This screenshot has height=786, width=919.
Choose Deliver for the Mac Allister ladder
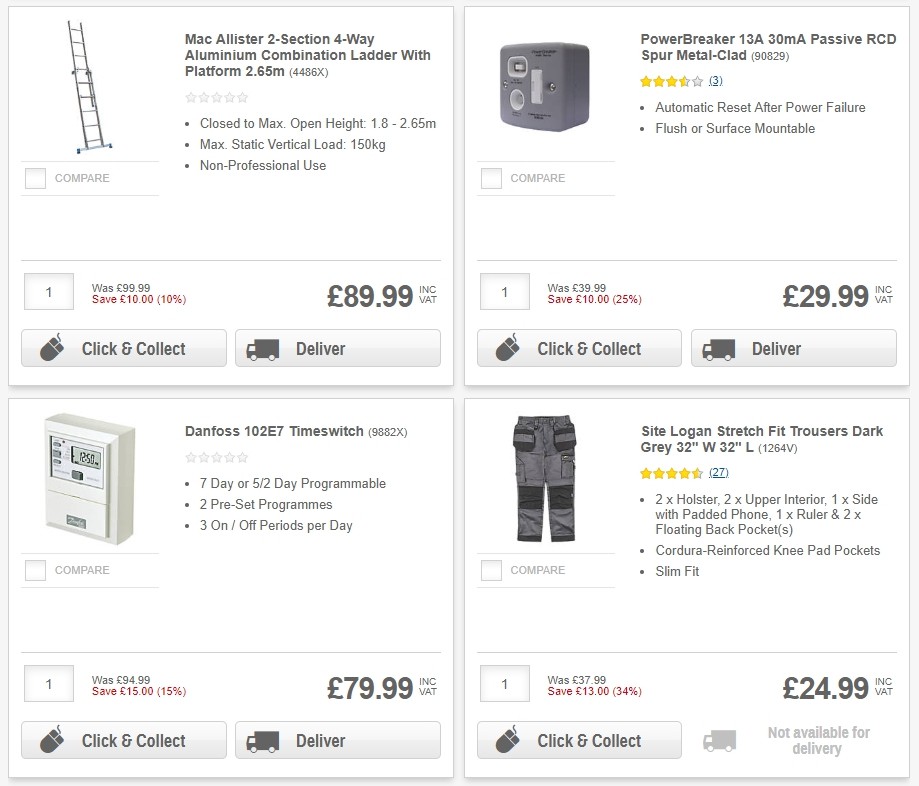(x=338, y=348)
